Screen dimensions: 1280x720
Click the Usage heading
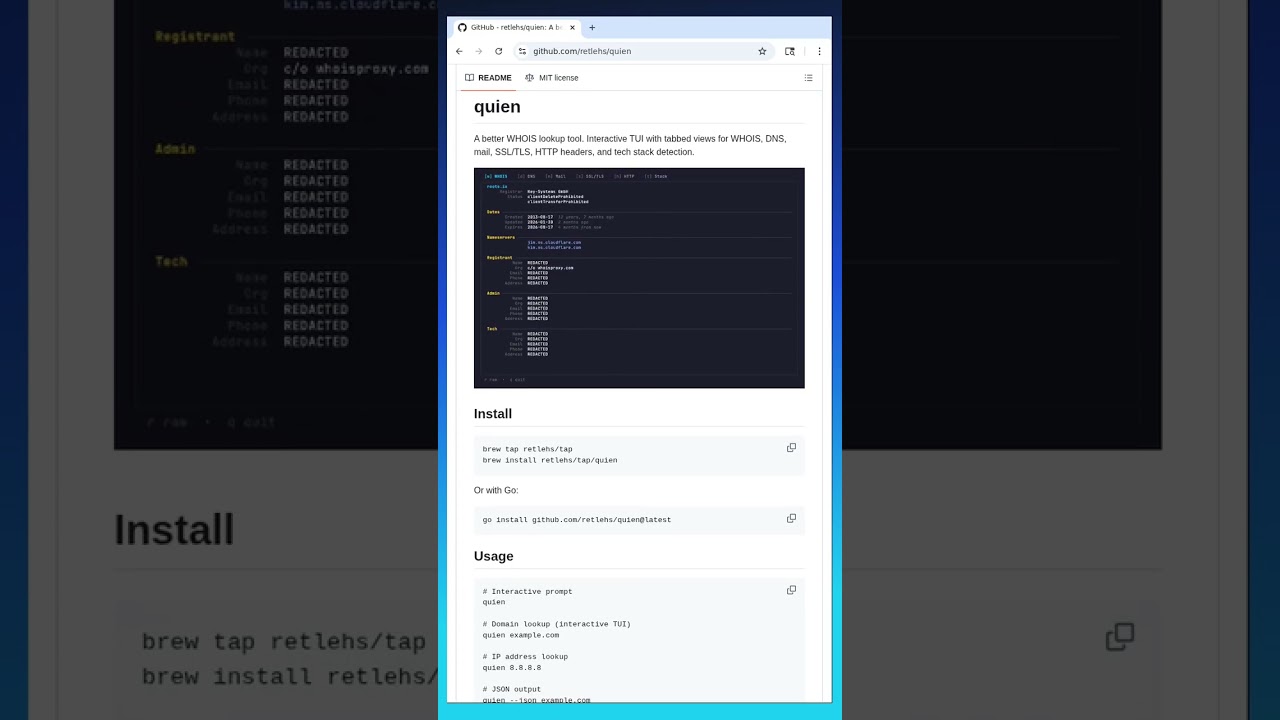494,556
